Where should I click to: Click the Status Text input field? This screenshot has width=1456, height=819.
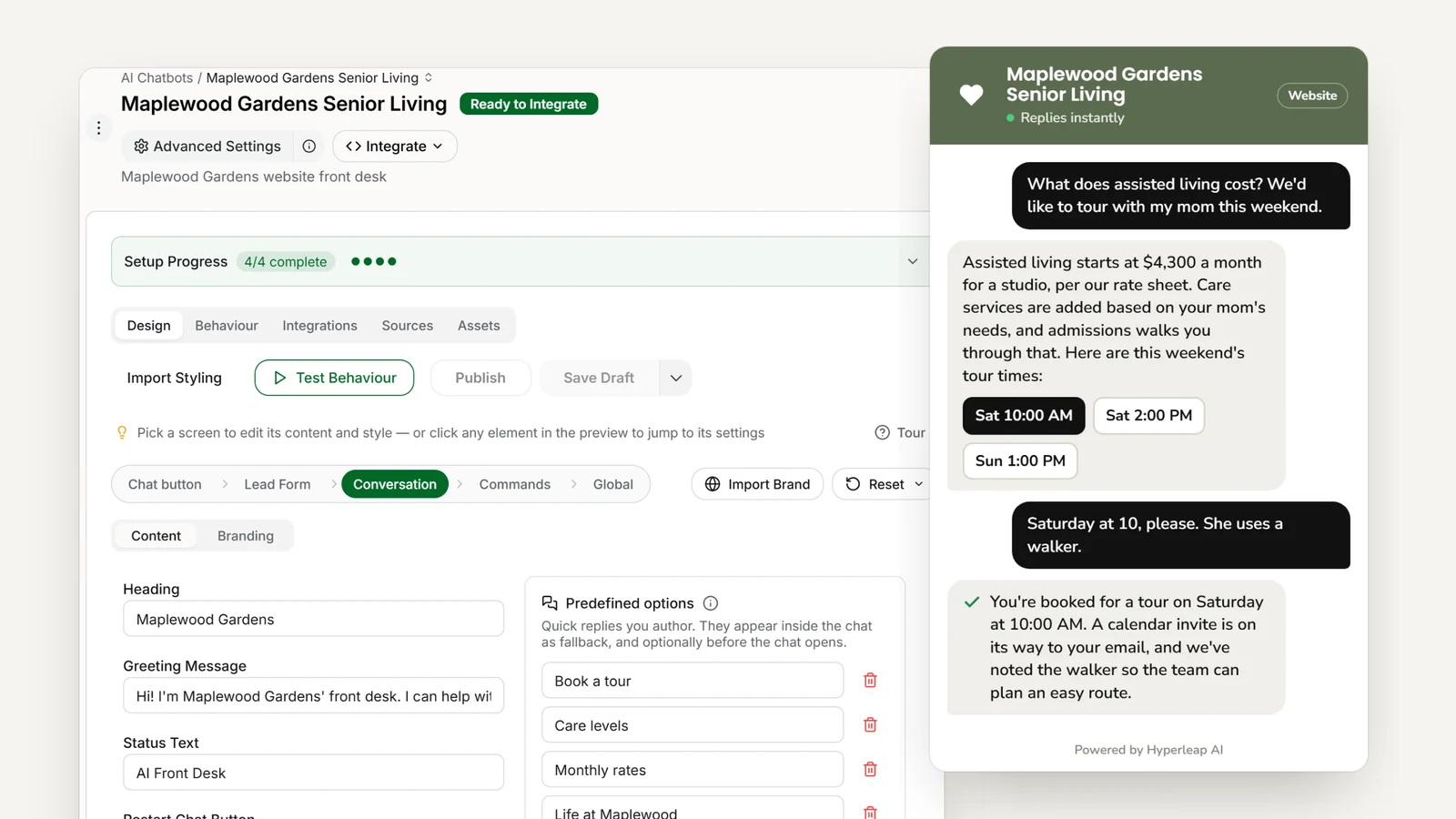[x=313, y=773]
